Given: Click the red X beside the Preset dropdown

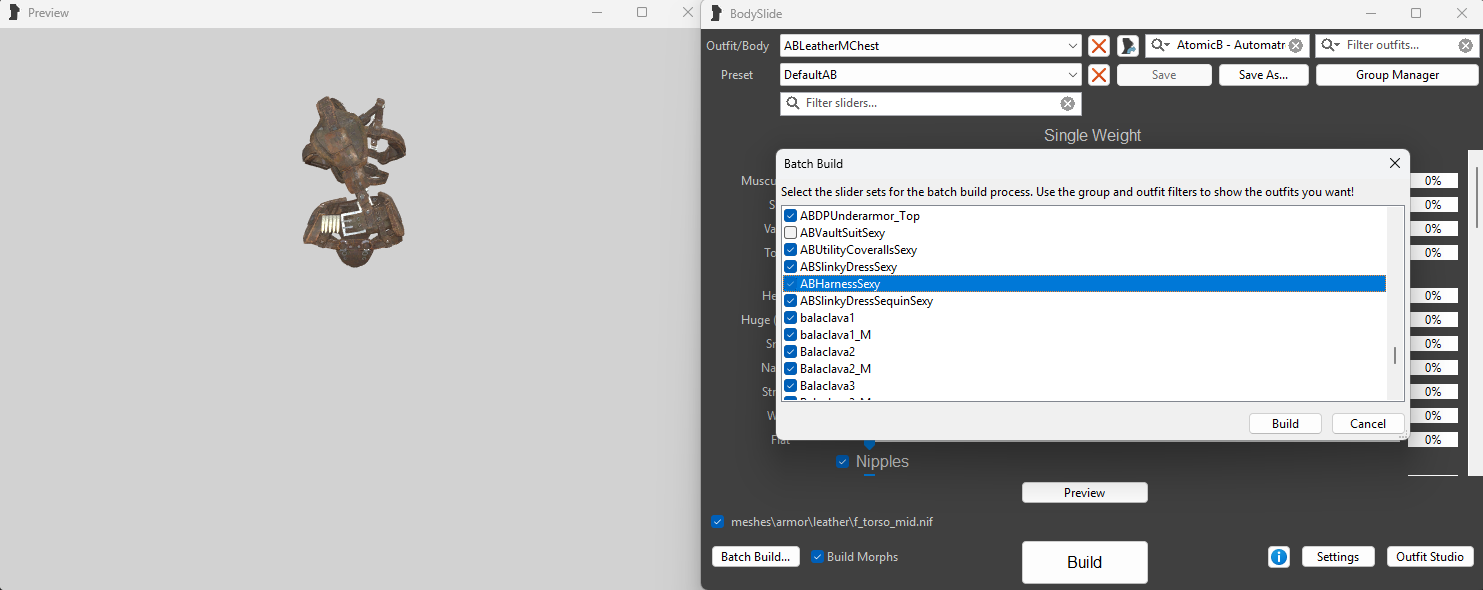Looking at the screenshot, I should pos(1099,75).
